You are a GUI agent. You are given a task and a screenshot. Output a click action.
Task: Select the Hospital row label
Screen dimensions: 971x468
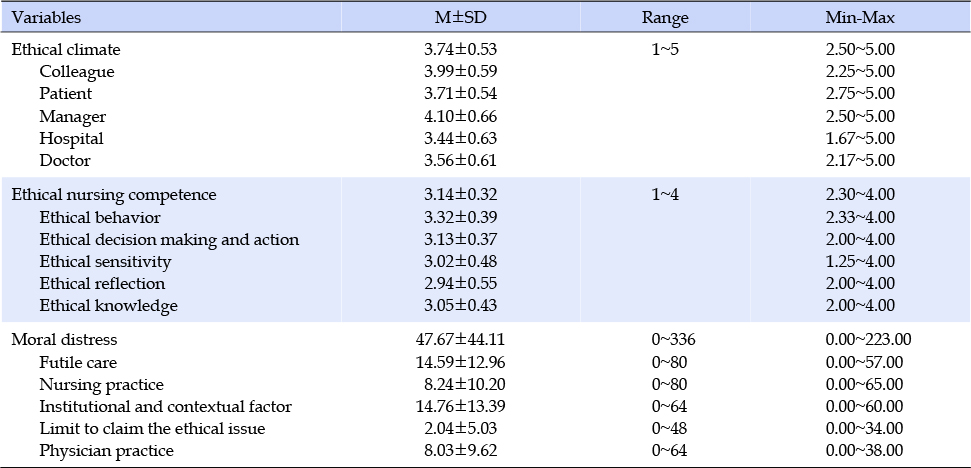pyautogui.click(x=71, y=139)
